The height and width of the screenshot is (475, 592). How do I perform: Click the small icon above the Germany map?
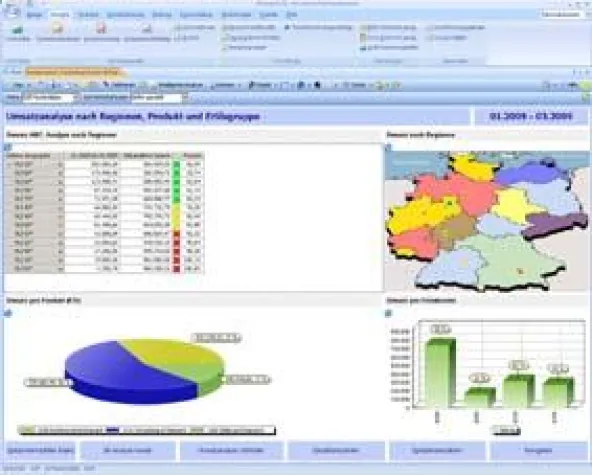click(x=389, y=147)
